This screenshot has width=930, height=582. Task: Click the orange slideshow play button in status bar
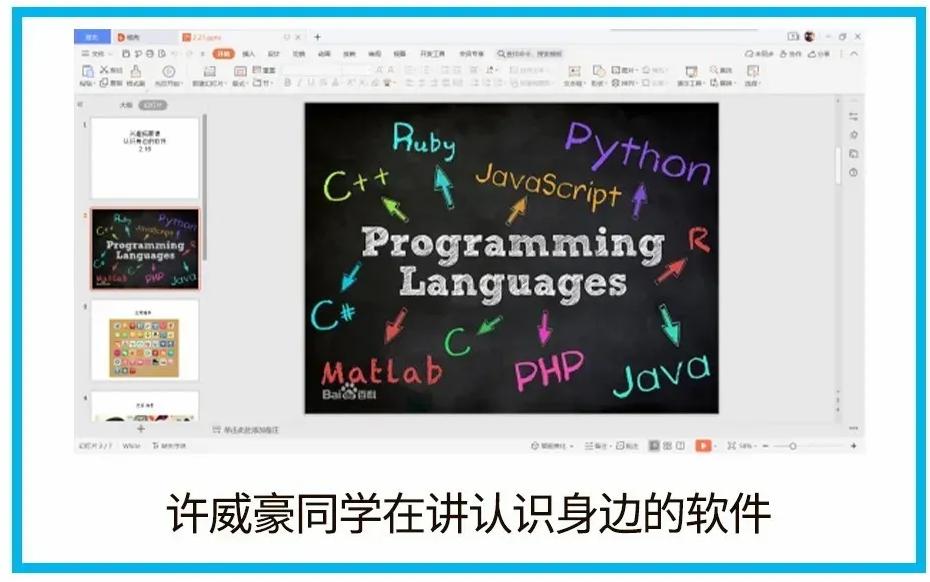[703, 446]
